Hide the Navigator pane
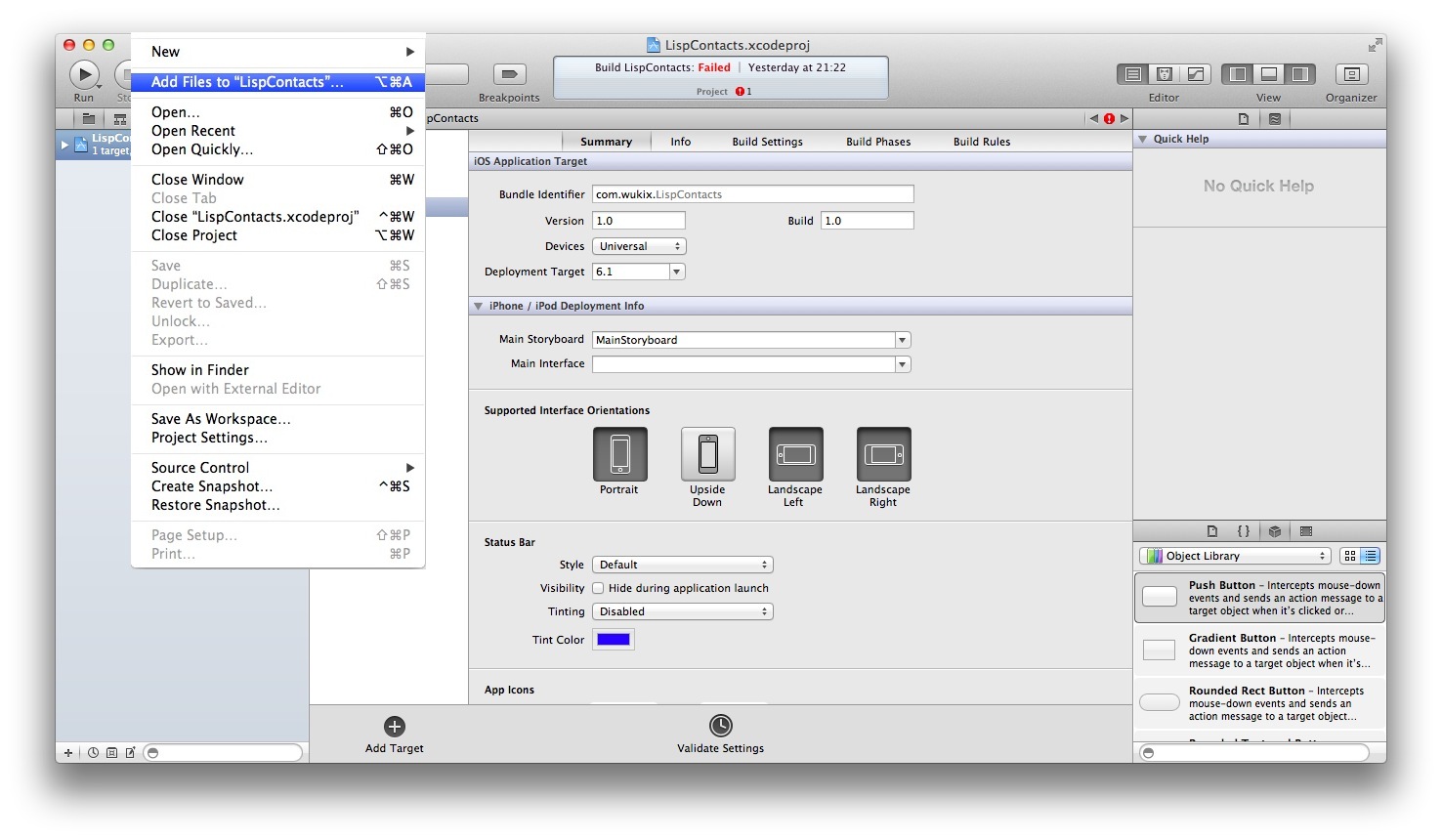Screen dimensions: 1442x840 tap(1238, 74)
